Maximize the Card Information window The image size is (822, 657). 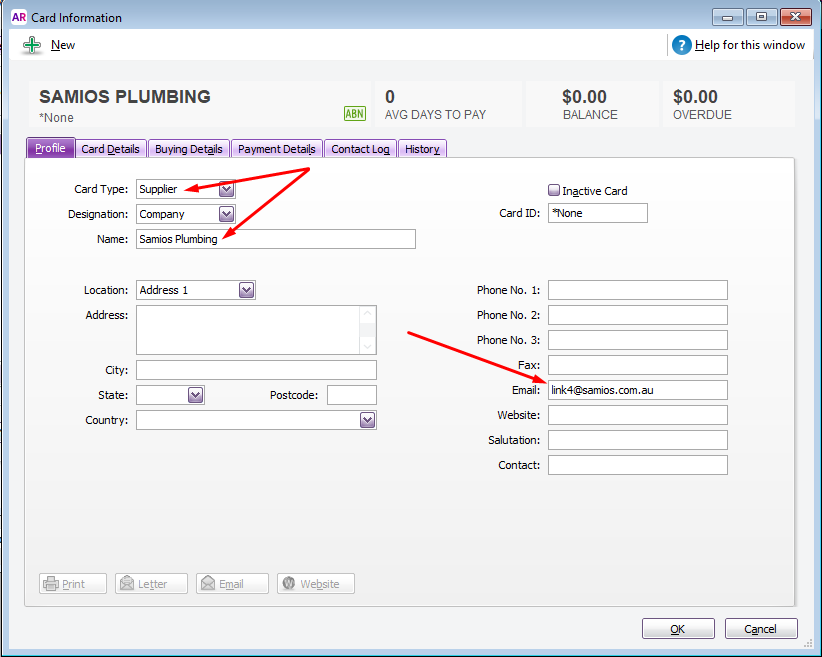coord(762,17)
